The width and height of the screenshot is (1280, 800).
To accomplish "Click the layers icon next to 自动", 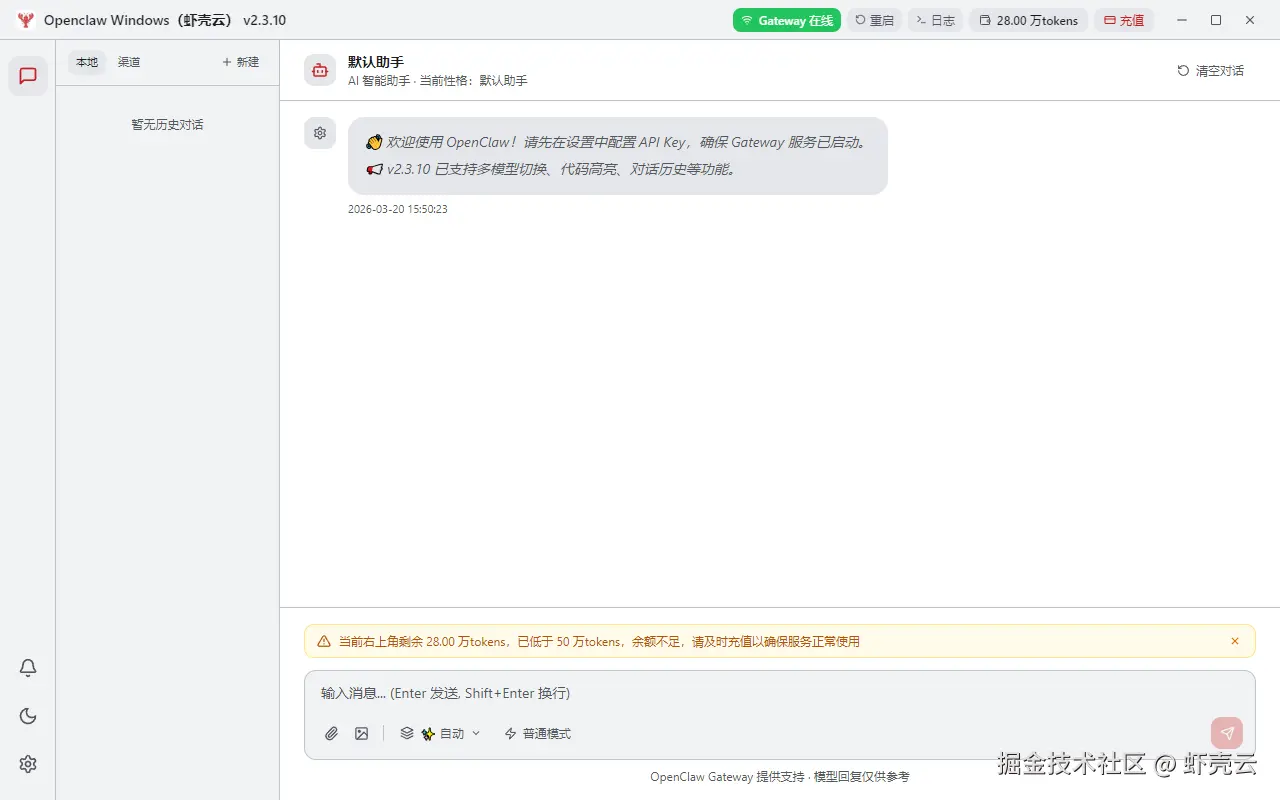I will click(407, 733).
